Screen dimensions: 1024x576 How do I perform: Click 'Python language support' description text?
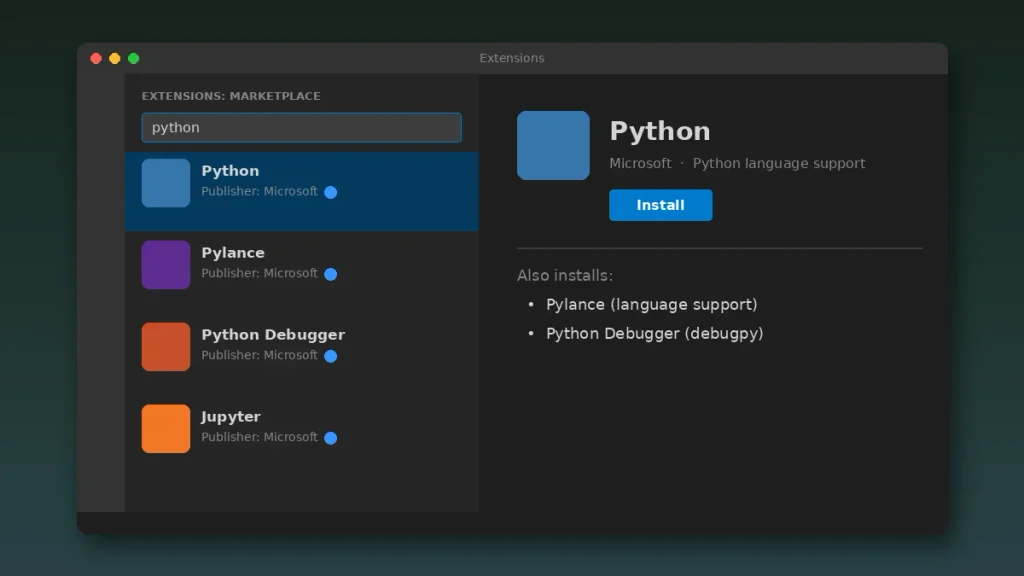tap(778, 163)
